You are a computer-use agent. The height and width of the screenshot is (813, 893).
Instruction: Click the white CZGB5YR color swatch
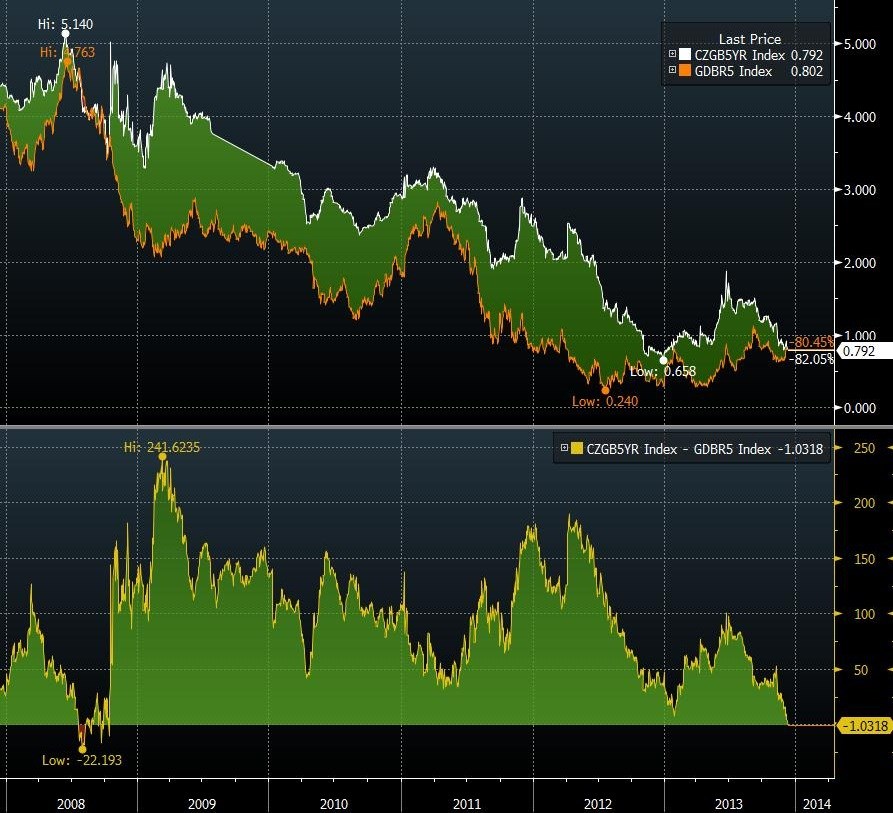coord(686,55)
